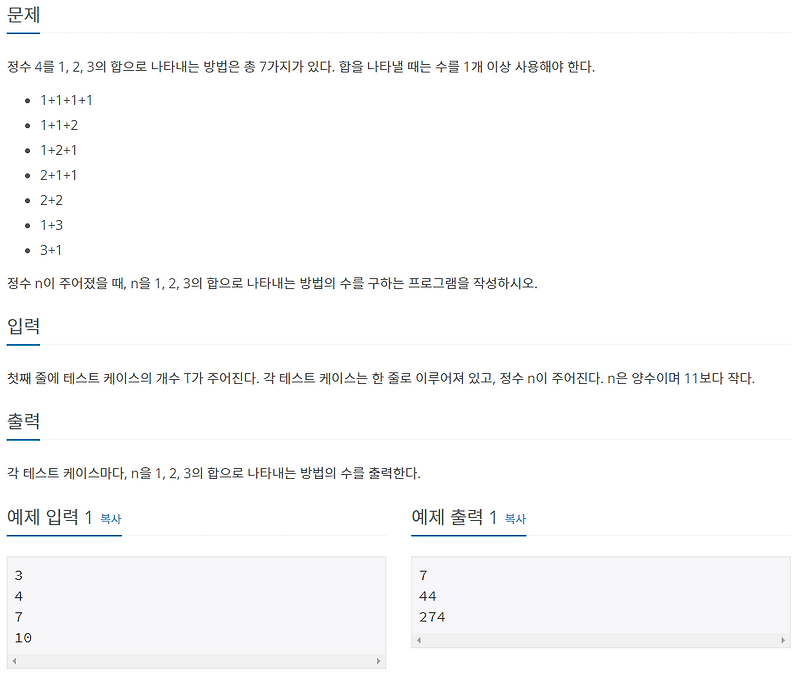Click the 복사 link next to 예제 출력 1
This screenshot has width=800, height=679.
(516, 520)
